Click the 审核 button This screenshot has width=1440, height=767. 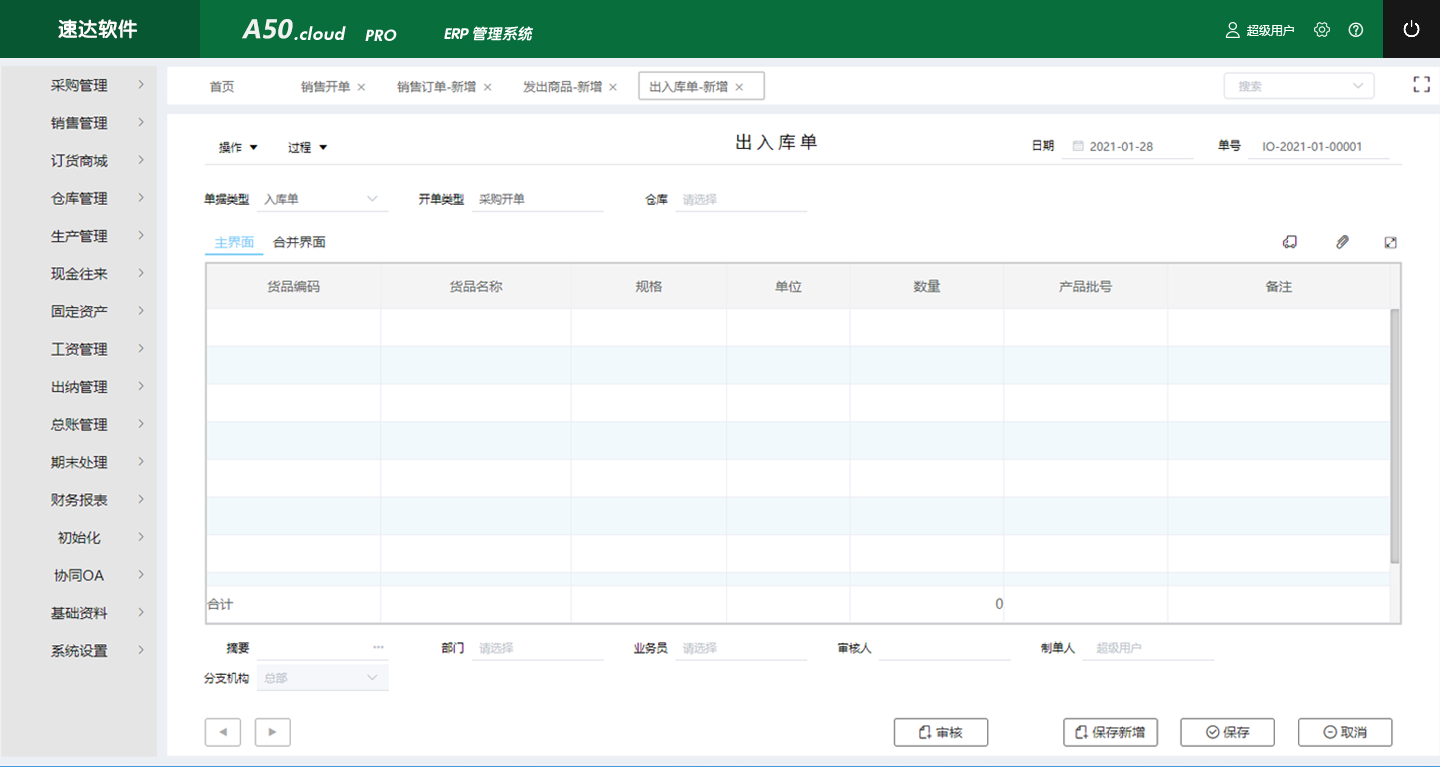(x=940, y=732)
